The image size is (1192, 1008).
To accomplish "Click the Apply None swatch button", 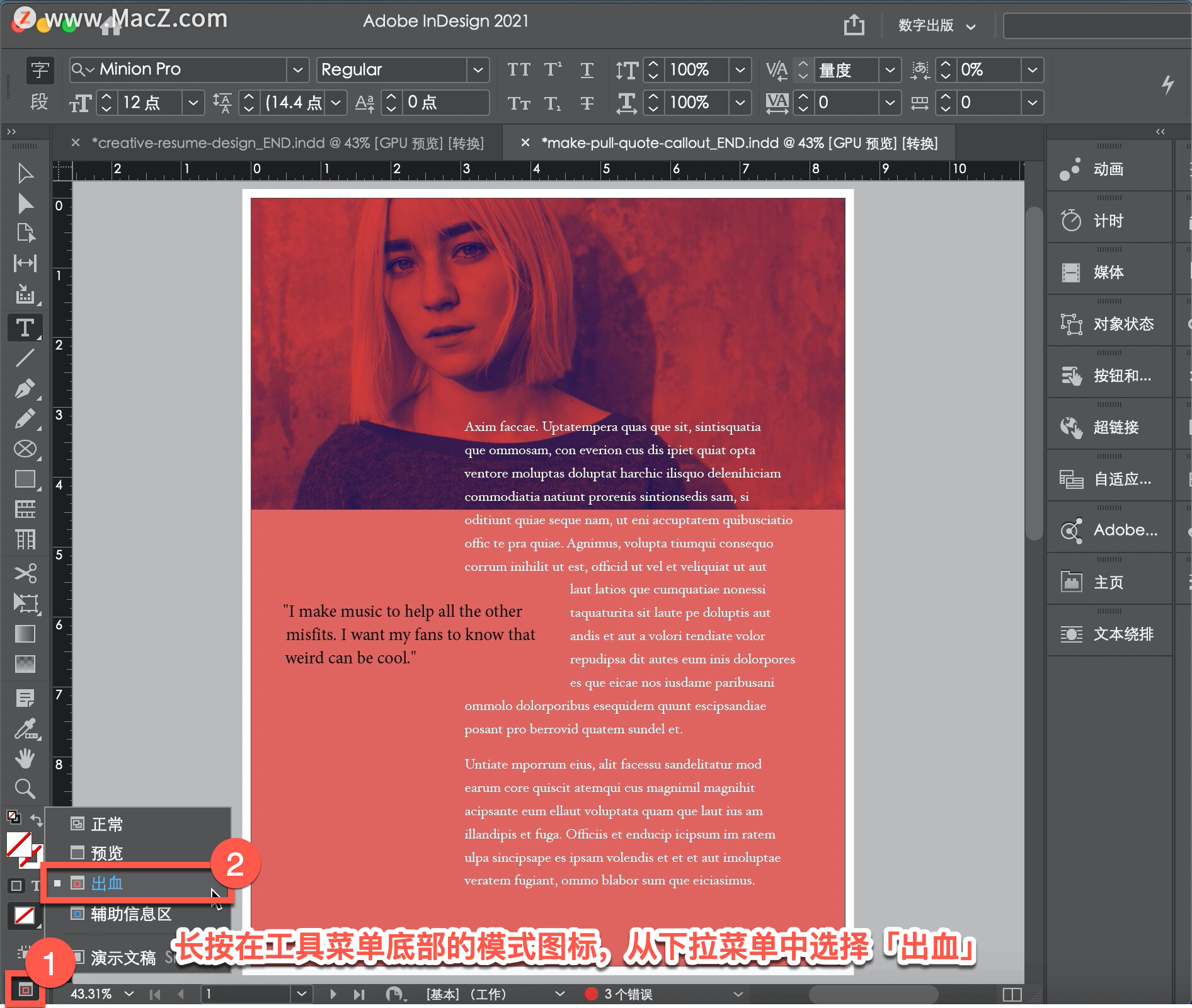I will pos(25,915).
